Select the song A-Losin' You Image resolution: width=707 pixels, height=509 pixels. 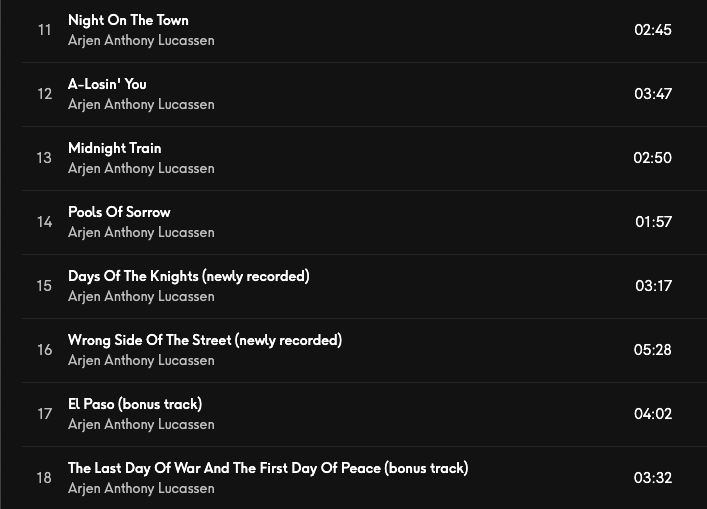click(107, 84)
